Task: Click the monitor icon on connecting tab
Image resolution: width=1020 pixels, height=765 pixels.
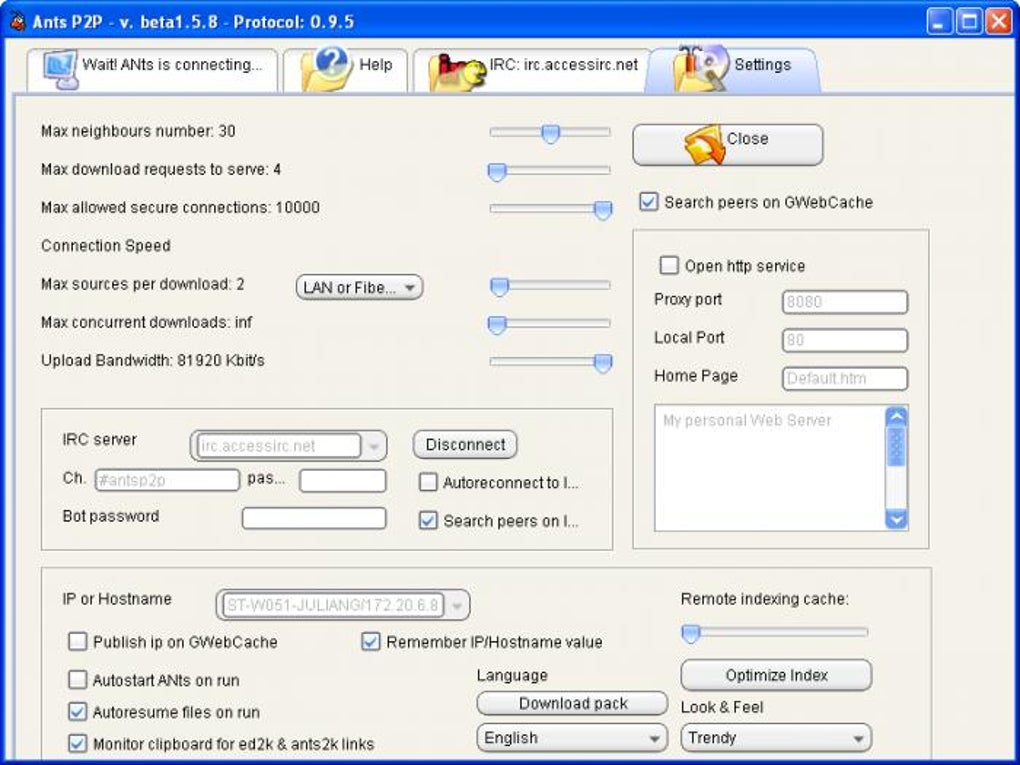Action: [x=60, y=69]
